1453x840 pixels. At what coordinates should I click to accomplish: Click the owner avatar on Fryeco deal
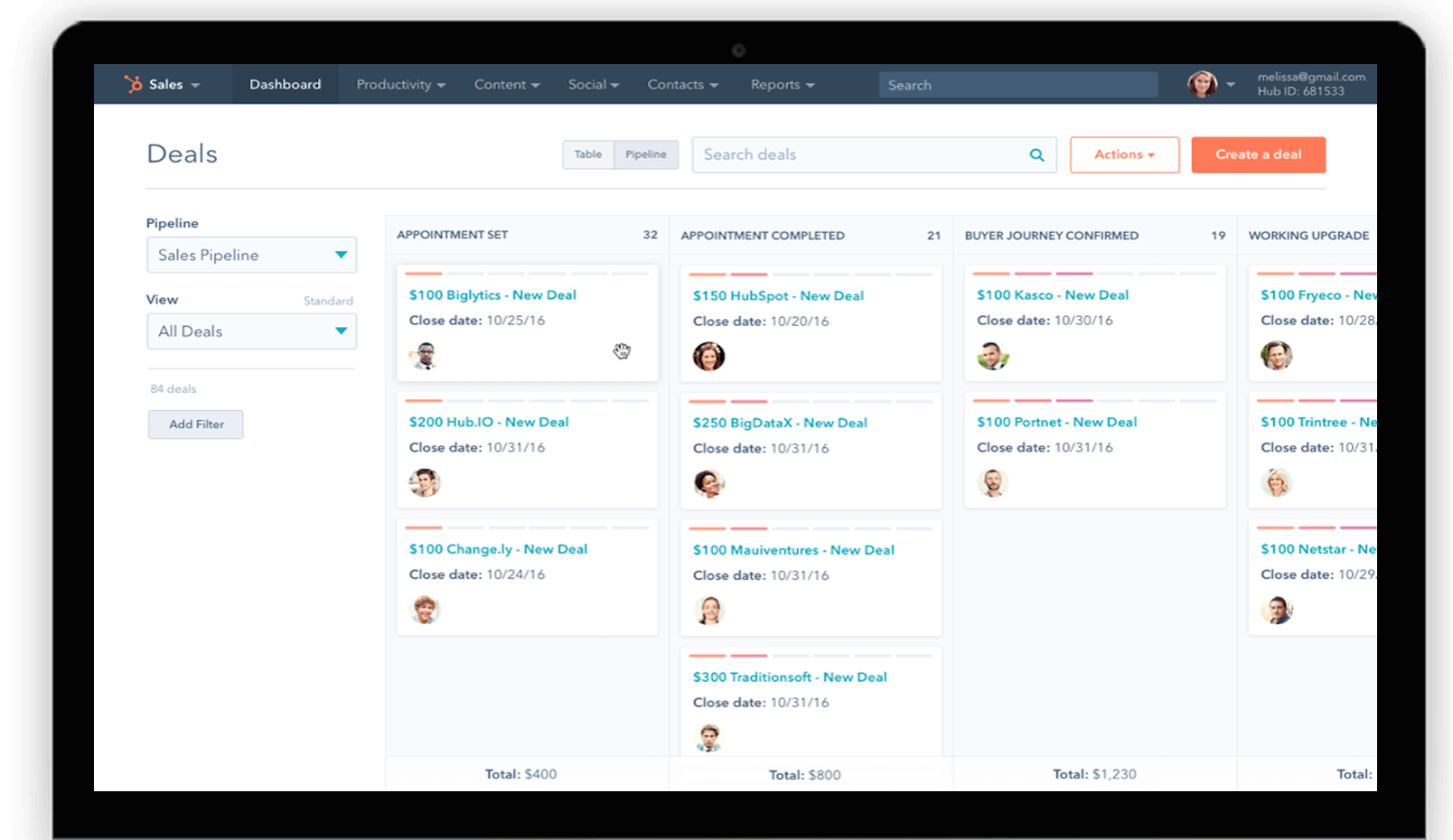tap(1276, 356)
